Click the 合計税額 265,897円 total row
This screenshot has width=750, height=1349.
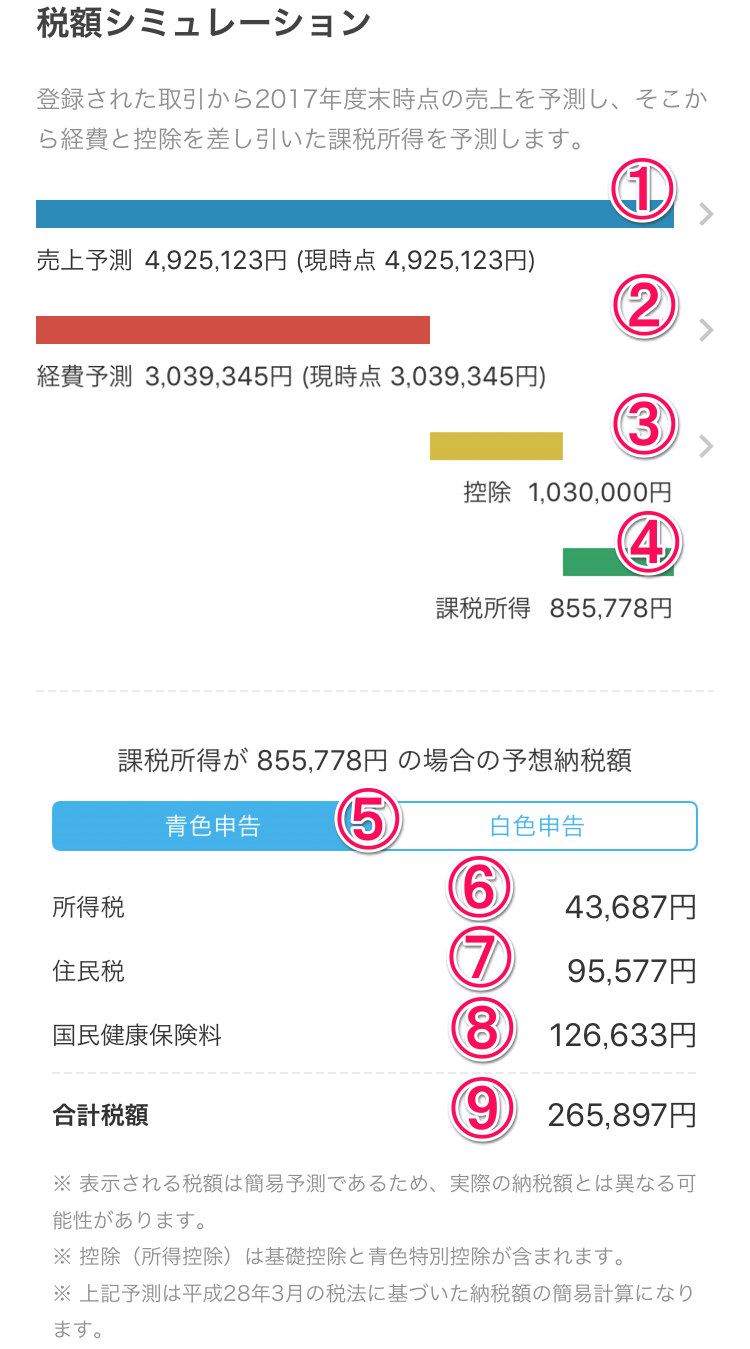point(375,1115)
